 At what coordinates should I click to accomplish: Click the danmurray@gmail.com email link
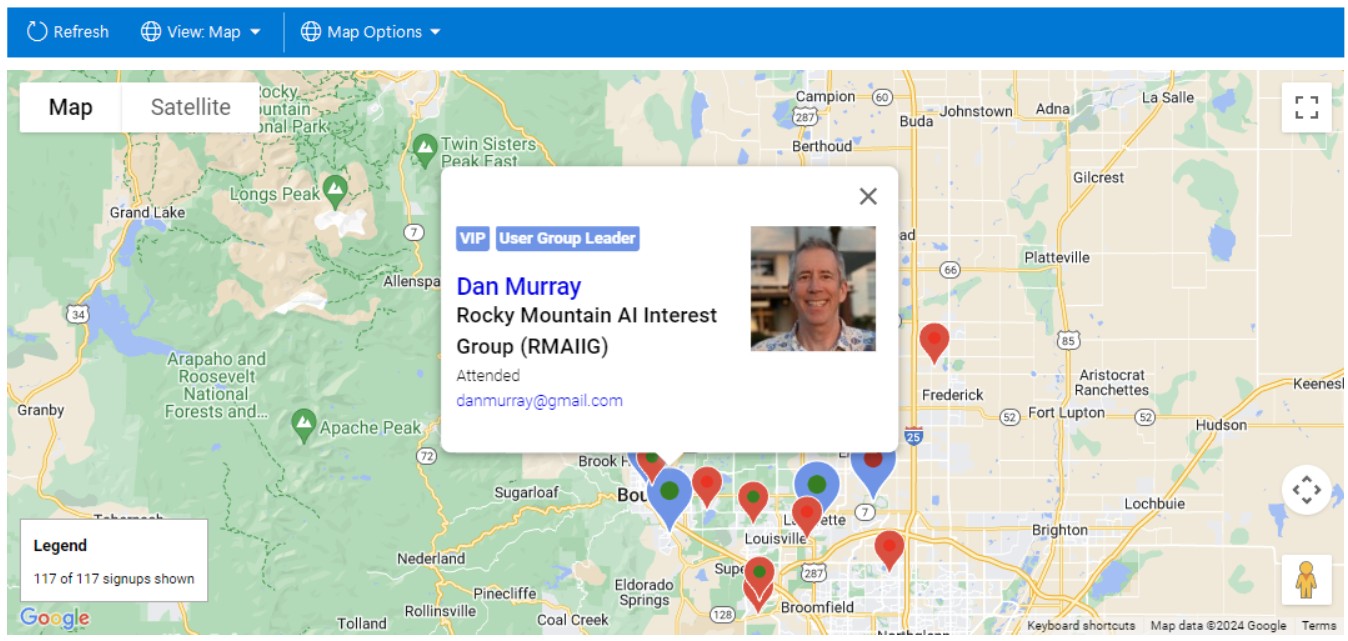pyautogui.click(x=539, y=400)
